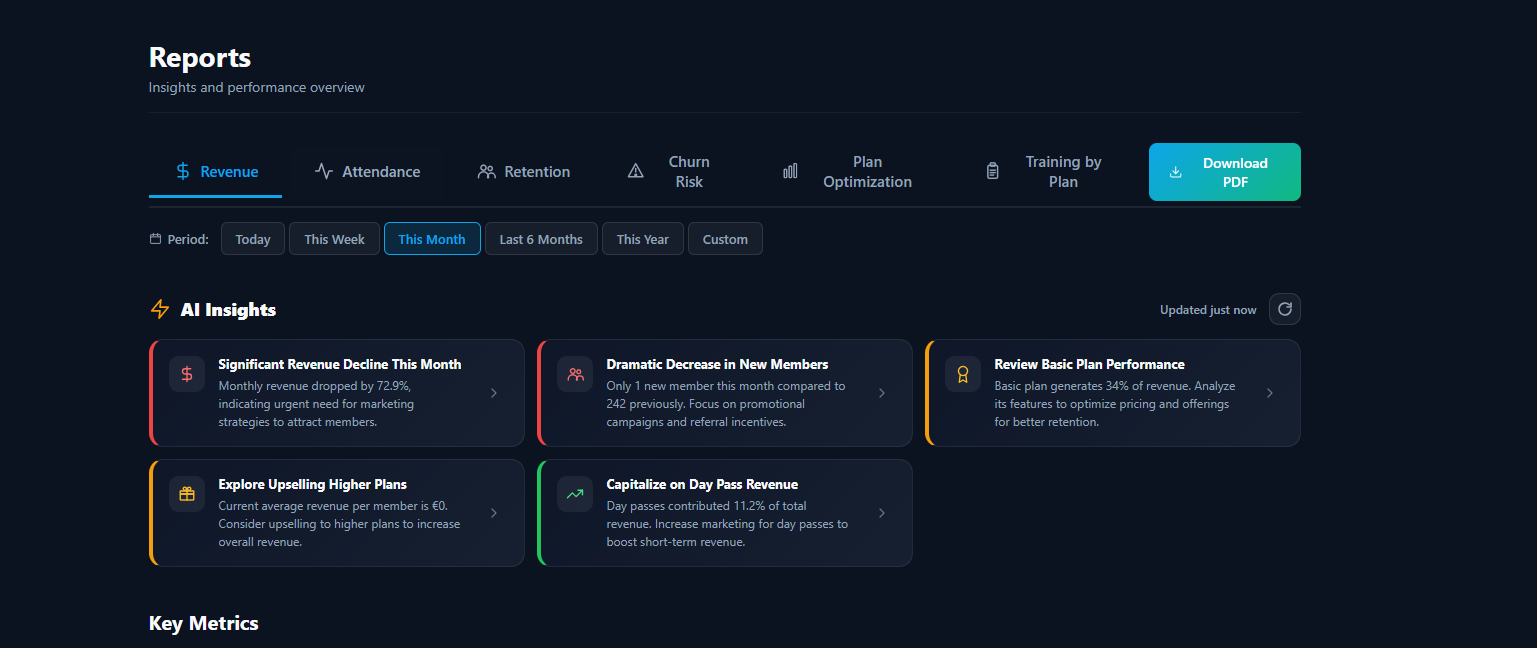Choose the Custom period button
1537x648 pixels.
(x=725, y=239)
